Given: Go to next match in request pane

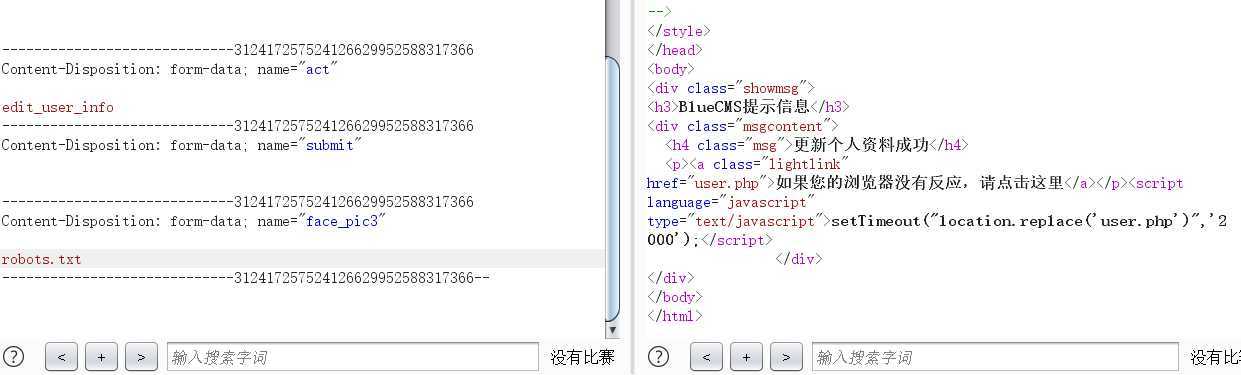Looking at the screenshot, I should tap(141, 357).
